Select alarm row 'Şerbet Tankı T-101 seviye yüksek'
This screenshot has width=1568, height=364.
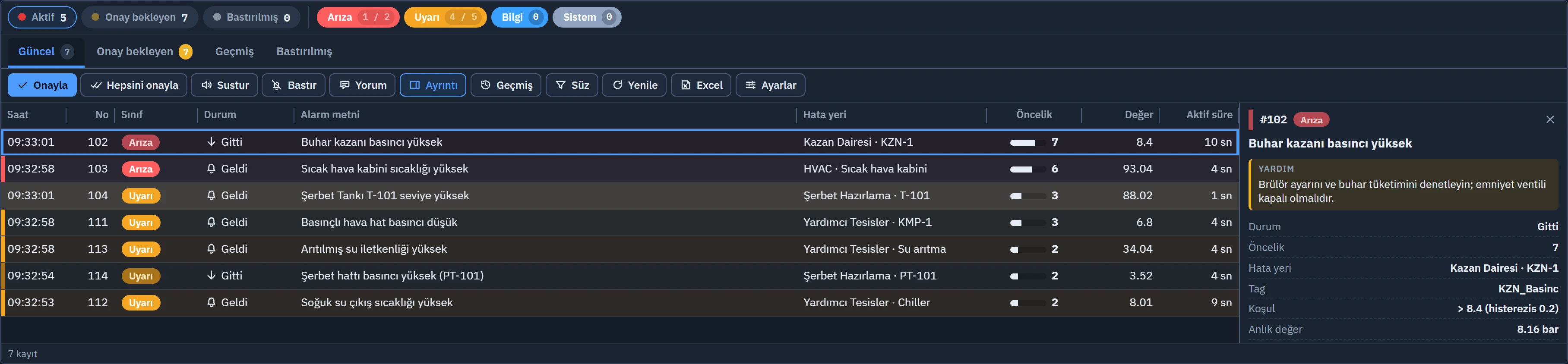(620, 196)
